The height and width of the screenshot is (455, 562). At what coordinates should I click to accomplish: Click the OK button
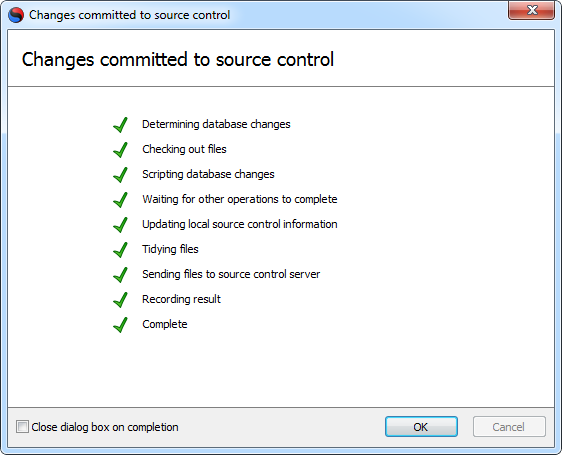point(421,427)
